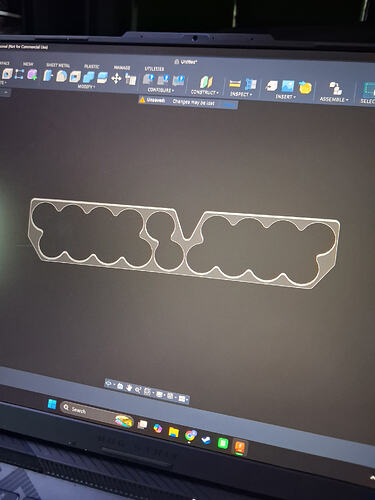Screen dimensions: 375x500
Task: Expand the Construct dropdown menu
Action: pyautogui.click(x=205, y=92)
